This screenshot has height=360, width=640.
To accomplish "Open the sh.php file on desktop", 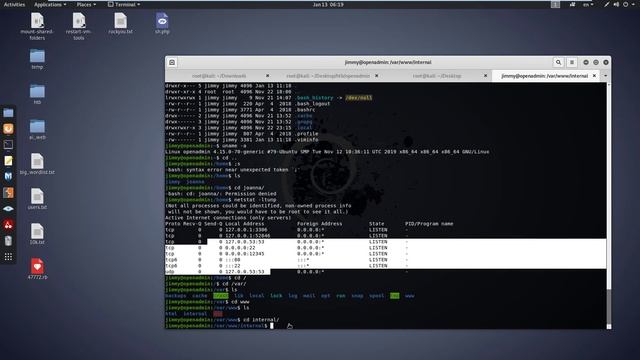I will point(162,23).
